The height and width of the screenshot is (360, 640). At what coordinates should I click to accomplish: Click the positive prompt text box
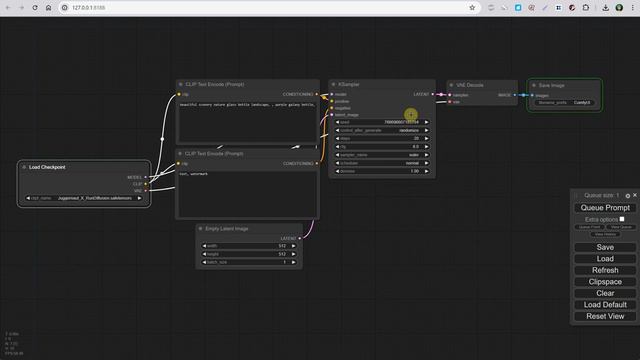pyautogui.click(x=247, y=122)
